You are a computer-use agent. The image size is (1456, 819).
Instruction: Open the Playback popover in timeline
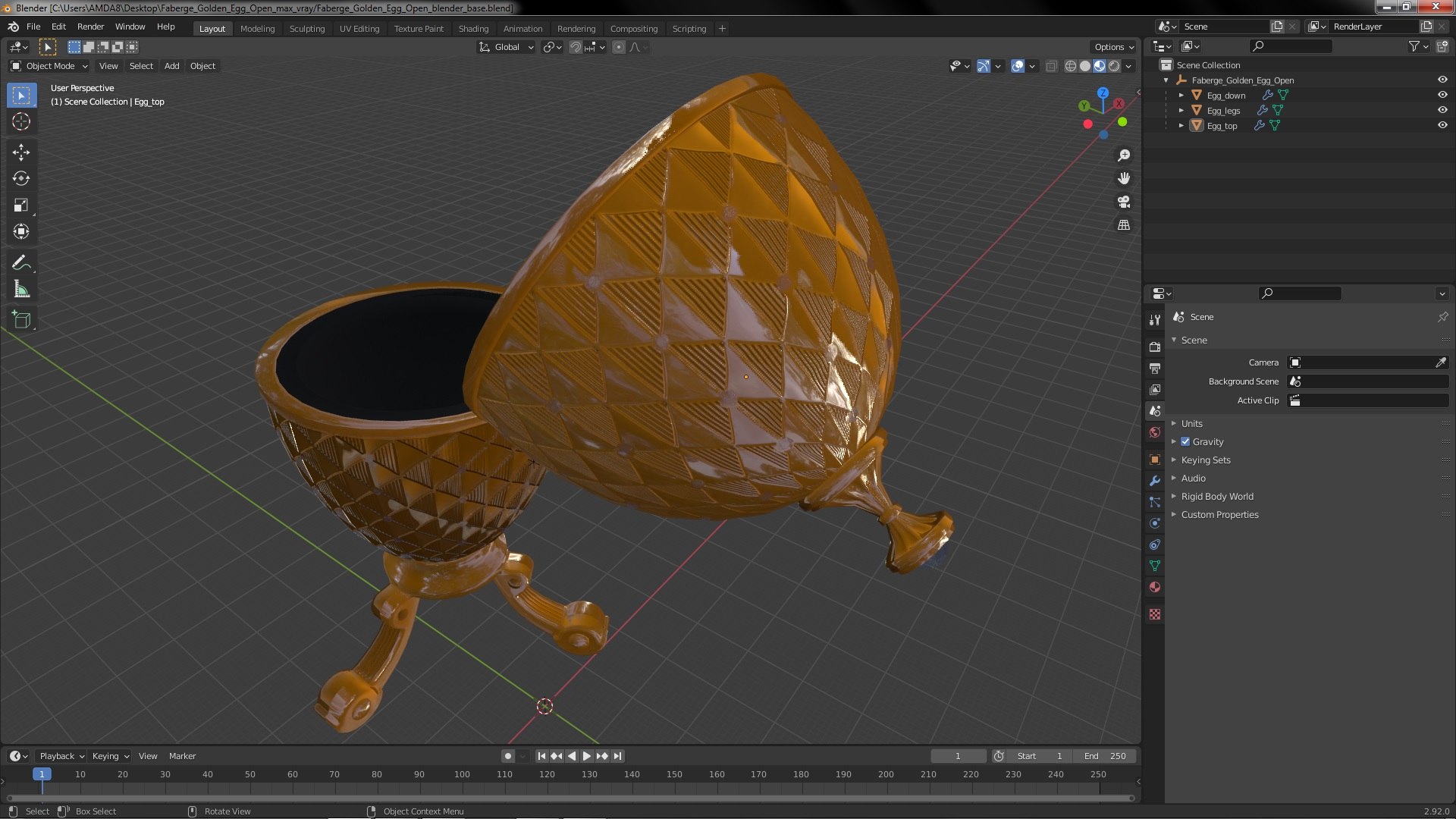pyautogui.click(x=61, y=756)
